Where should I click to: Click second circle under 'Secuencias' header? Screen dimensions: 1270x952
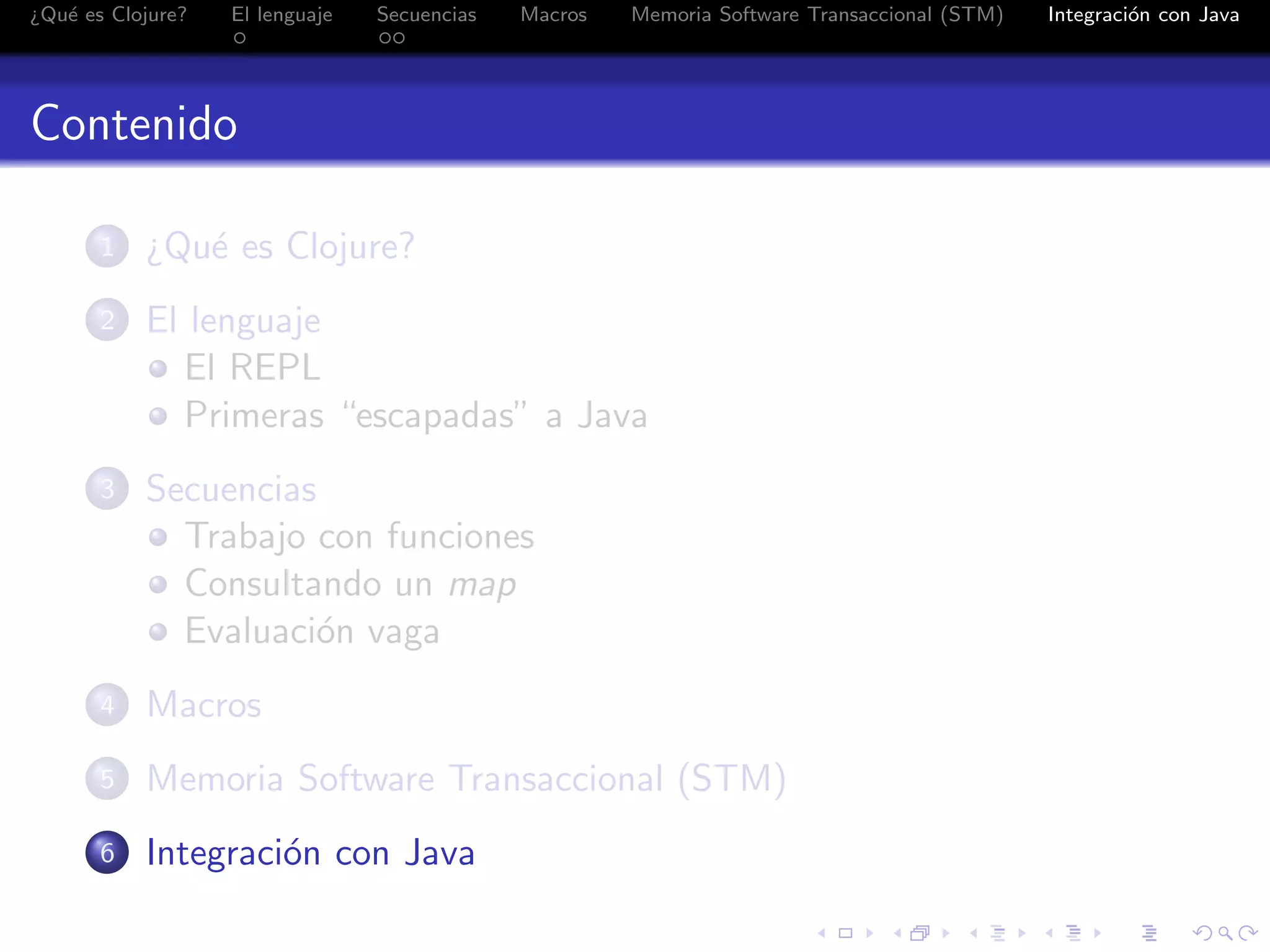tap(399, 38)
